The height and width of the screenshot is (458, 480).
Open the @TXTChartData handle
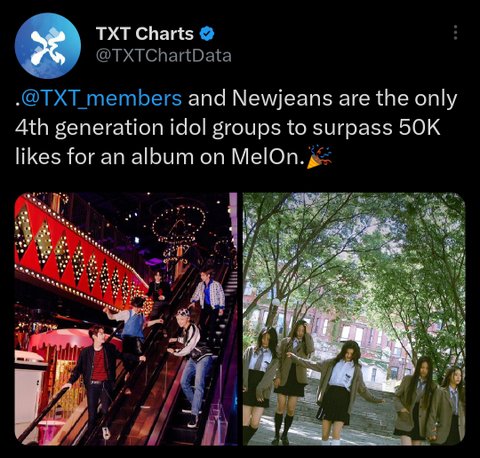click(x=164, y=56)
